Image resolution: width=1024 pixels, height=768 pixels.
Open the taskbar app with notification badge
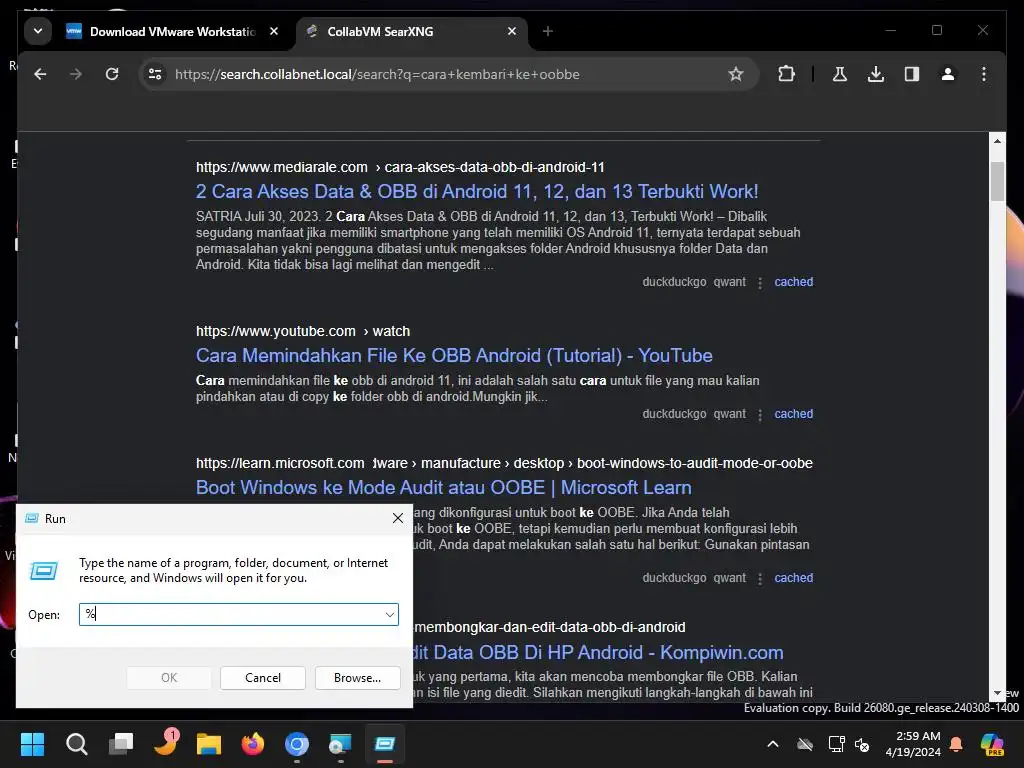[165, 743]
